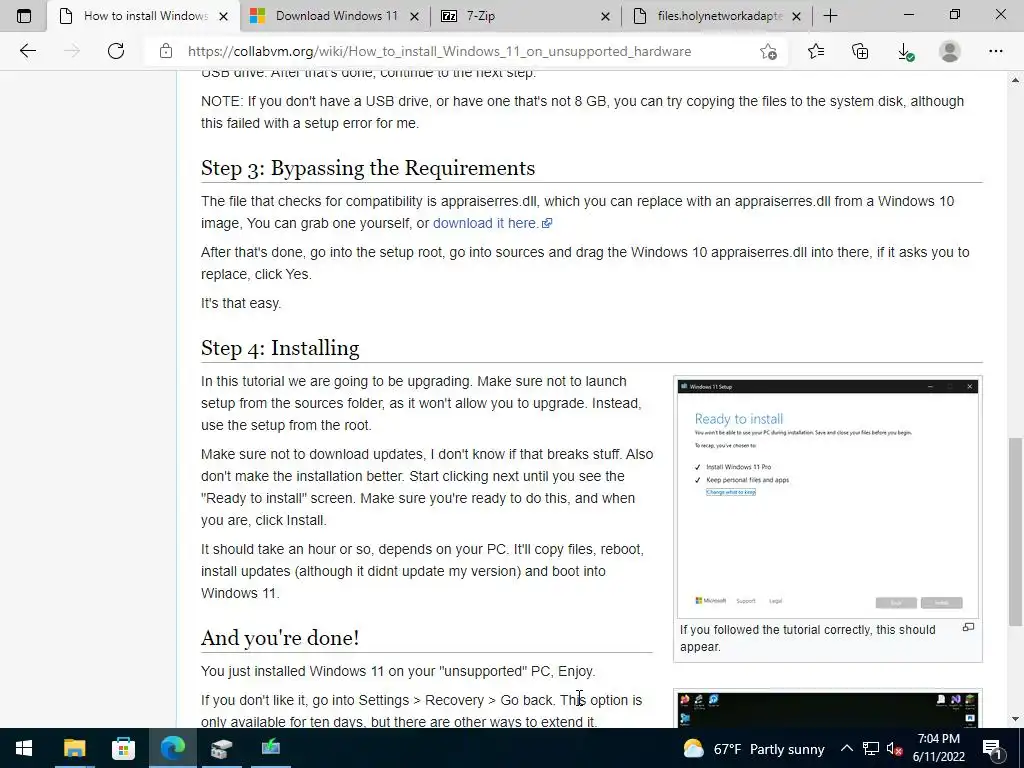Image resolution: width=1024 pixels, height=768 pixels.
Task: Open the Collections panel
Action: point(860,51)
